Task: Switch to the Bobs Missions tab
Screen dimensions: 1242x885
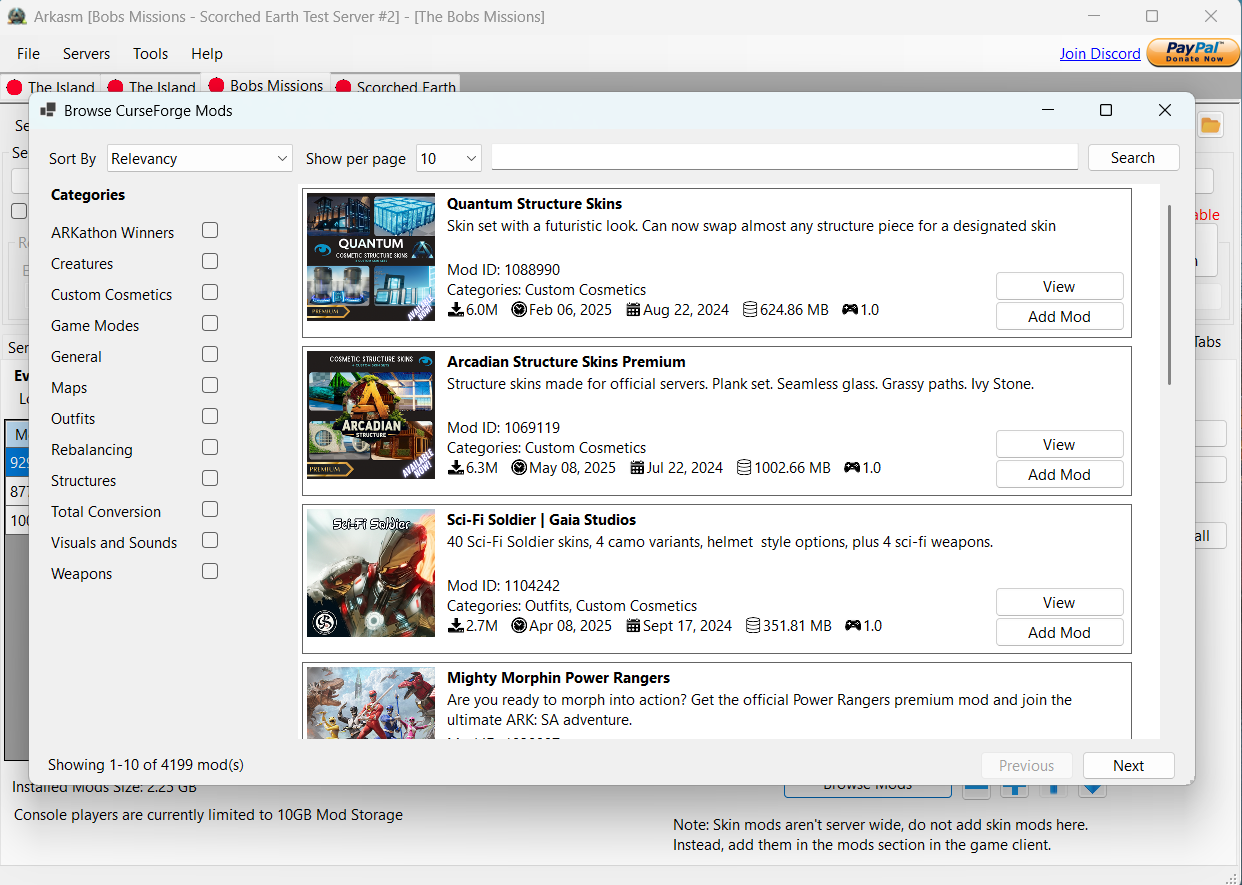Action: click(x=265, y=86)
